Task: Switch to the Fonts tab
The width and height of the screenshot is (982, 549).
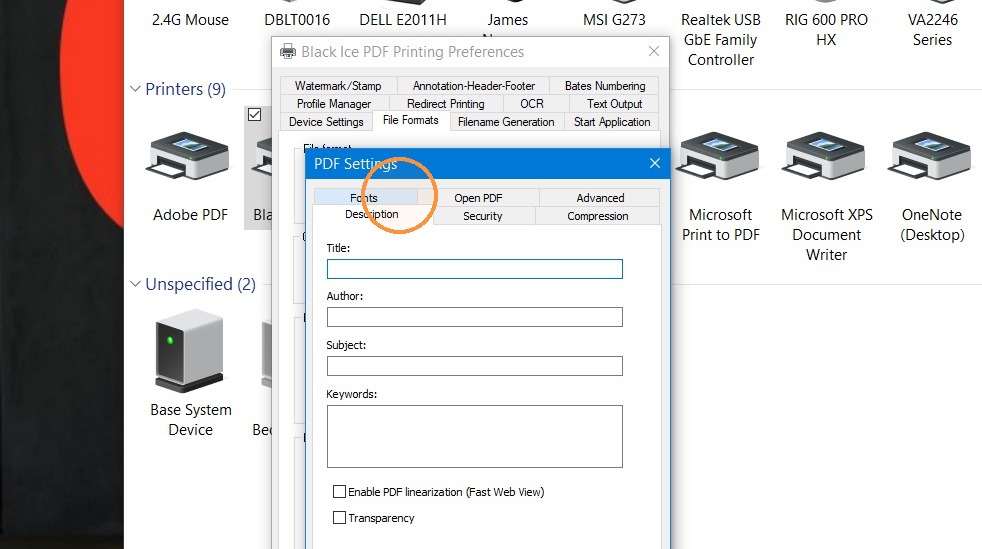Action: pos(364,198)
